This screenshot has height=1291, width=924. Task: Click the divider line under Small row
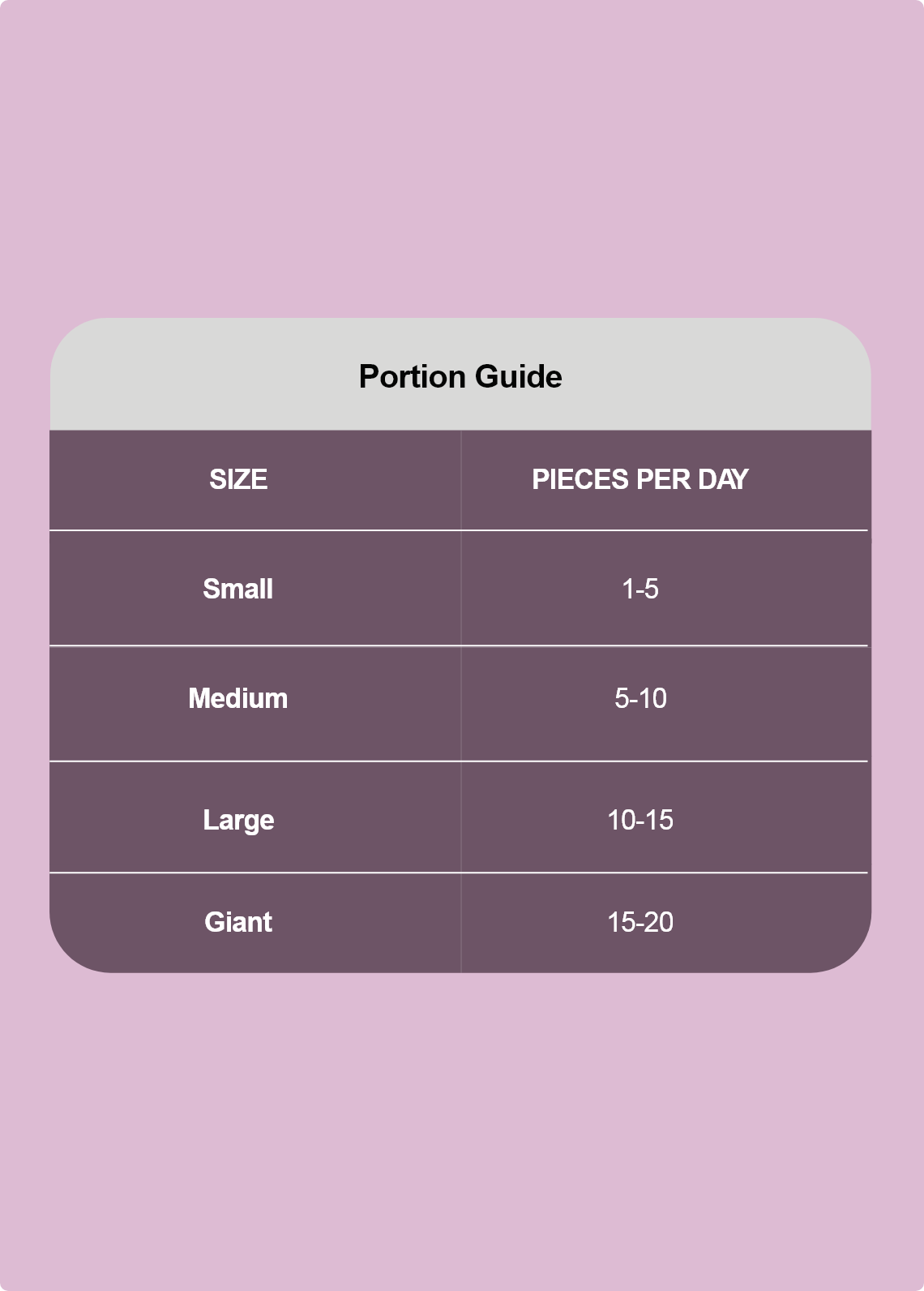[x=459, y=646]
